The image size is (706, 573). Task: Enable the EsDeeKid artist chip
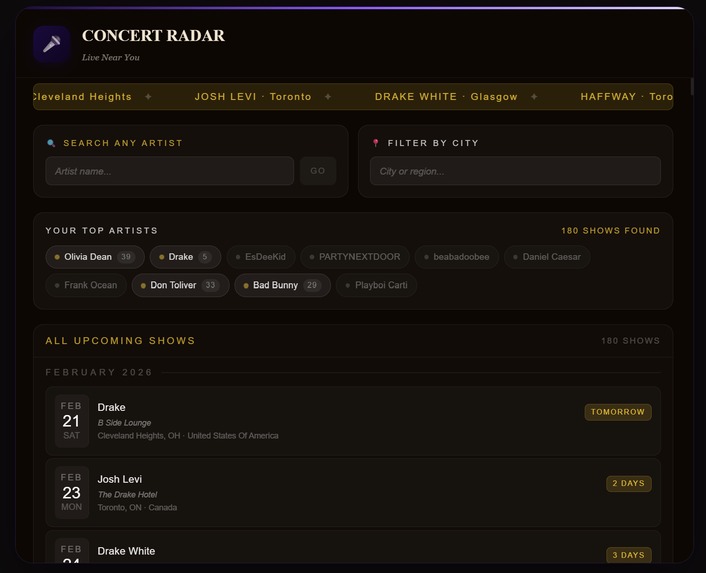coord(261,257)
